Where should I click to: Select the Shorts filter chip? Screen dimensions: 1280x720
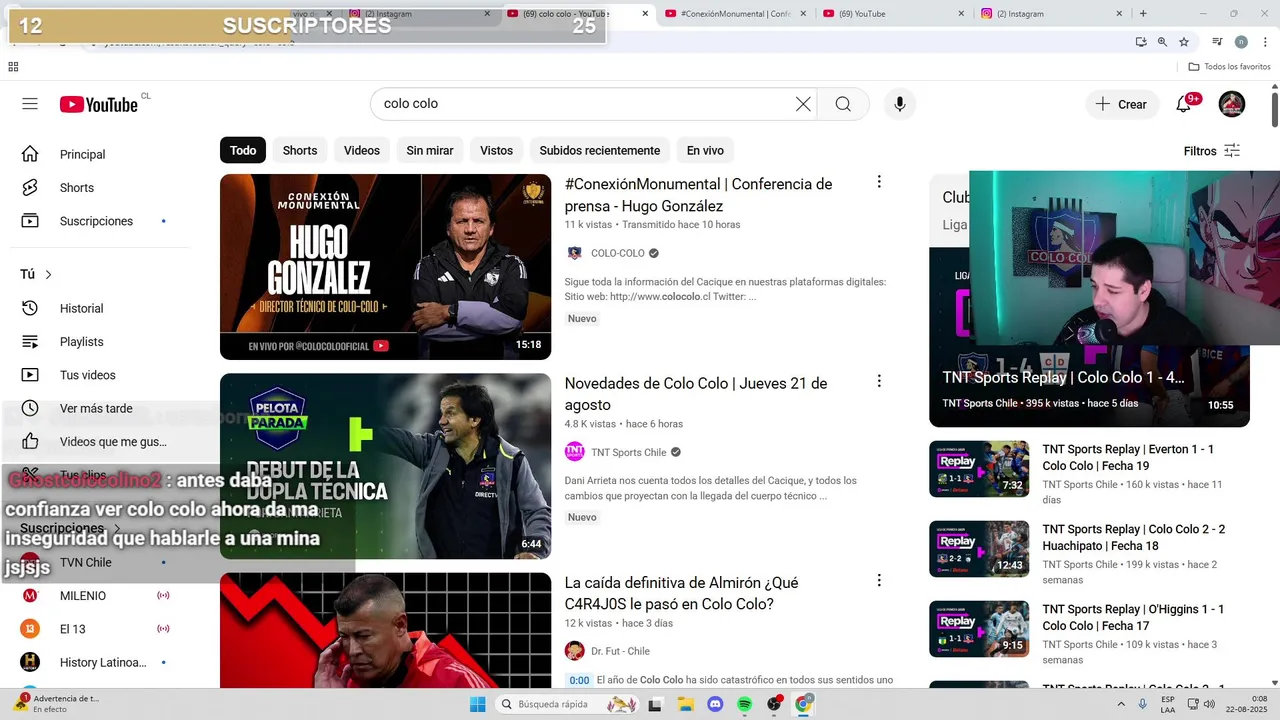[x=300, y=150]
